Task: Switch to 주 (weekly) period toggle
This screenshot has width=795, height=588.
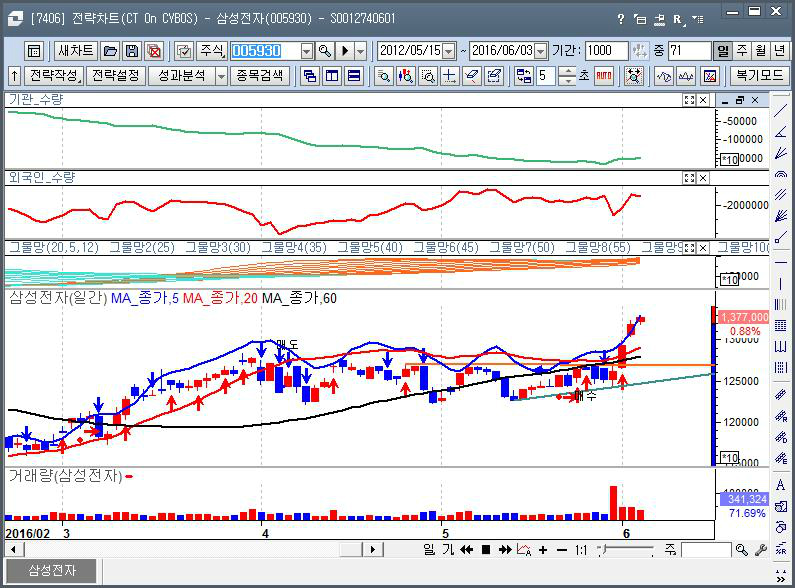Action: click(x=742, y=51)
